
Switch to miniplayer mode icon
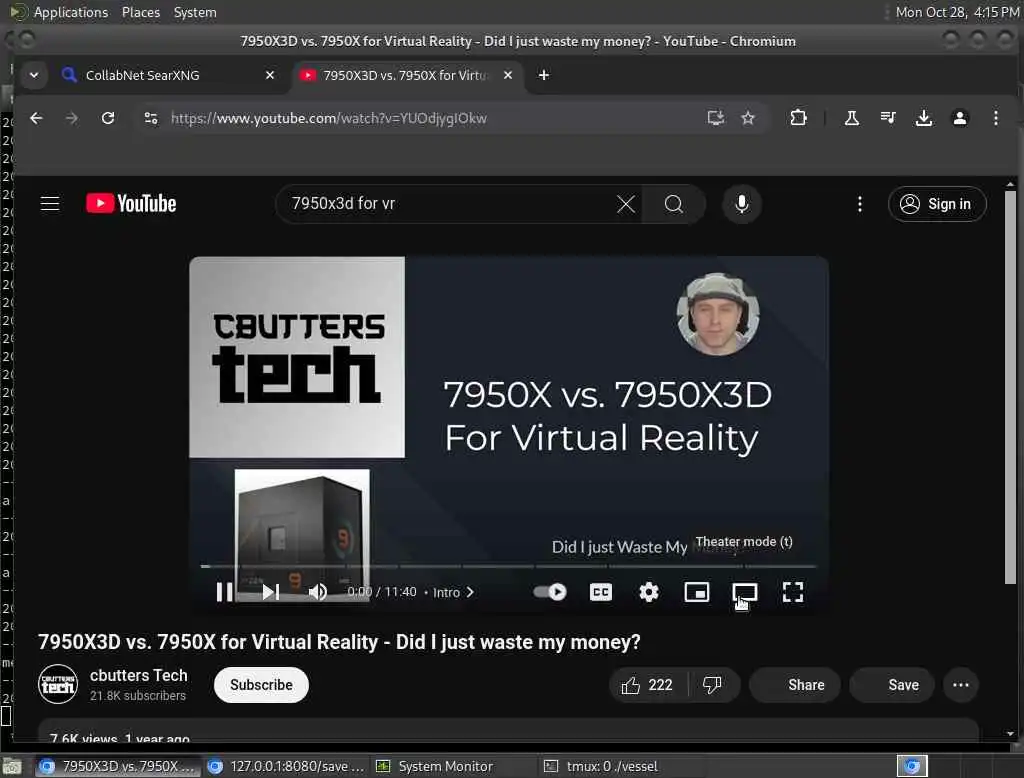(x=696, y=592)
